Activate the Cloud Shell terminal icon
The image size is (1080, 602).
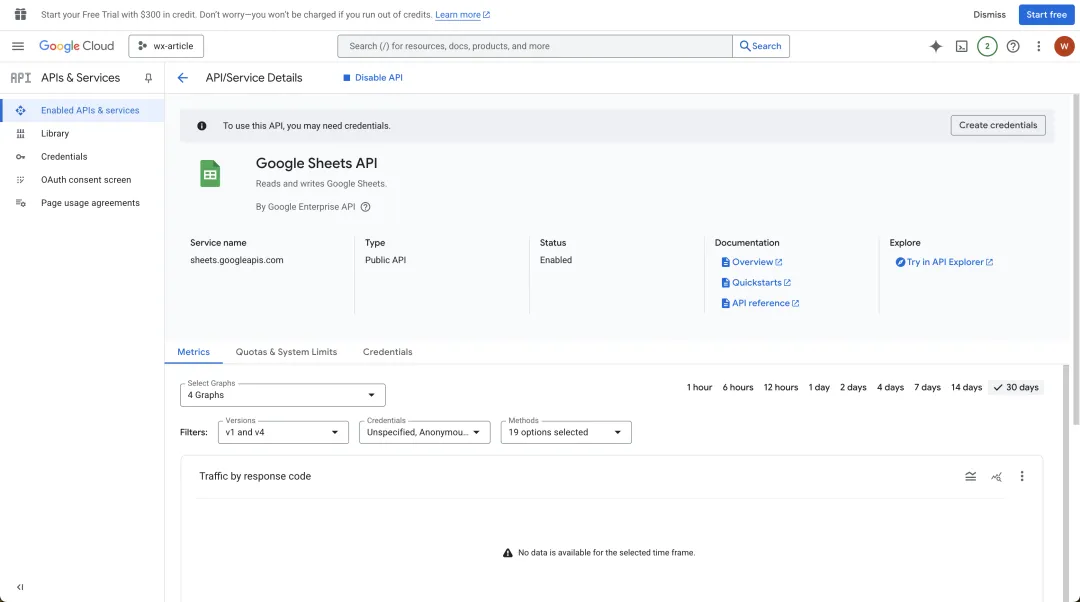coord(961,46)
